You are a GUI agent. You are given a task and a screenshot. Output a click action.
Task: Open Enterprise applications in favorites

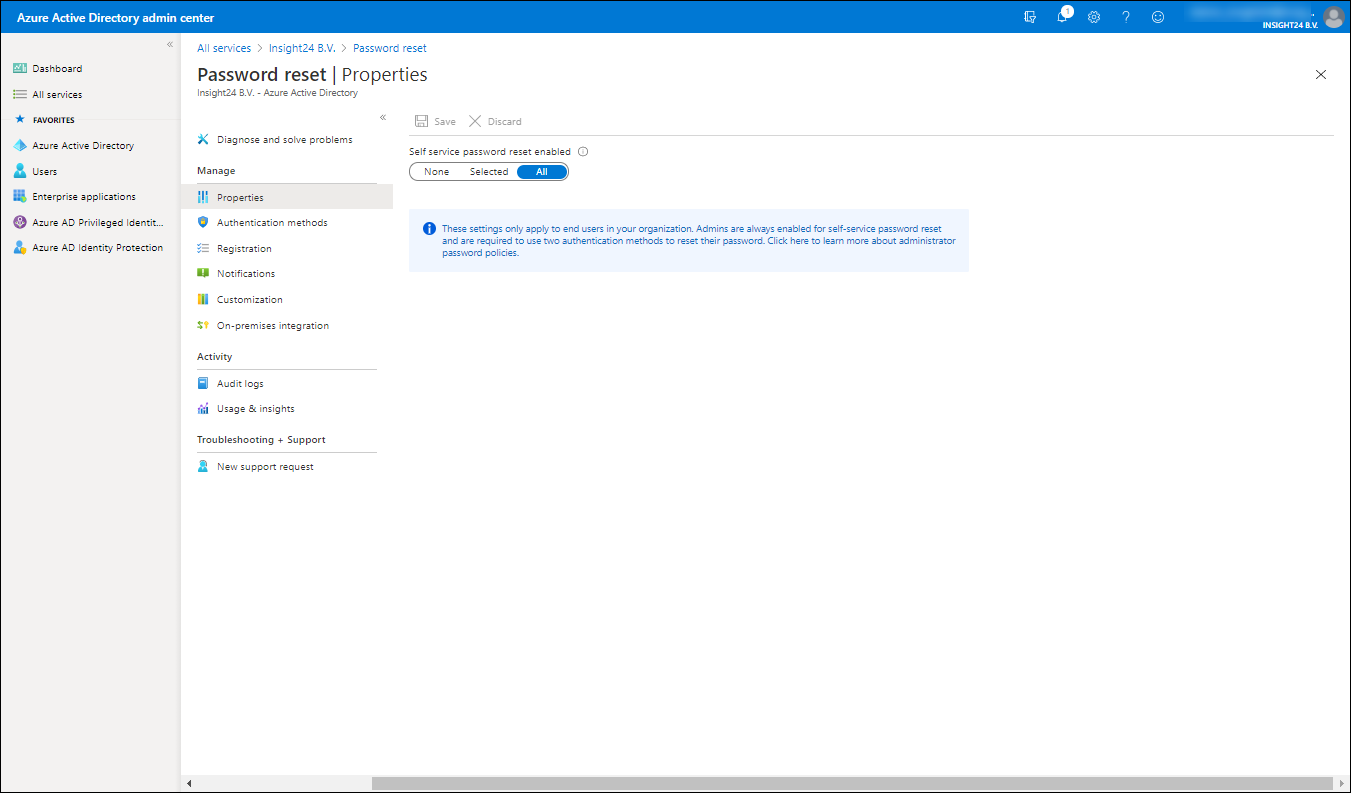pos(84,197)
